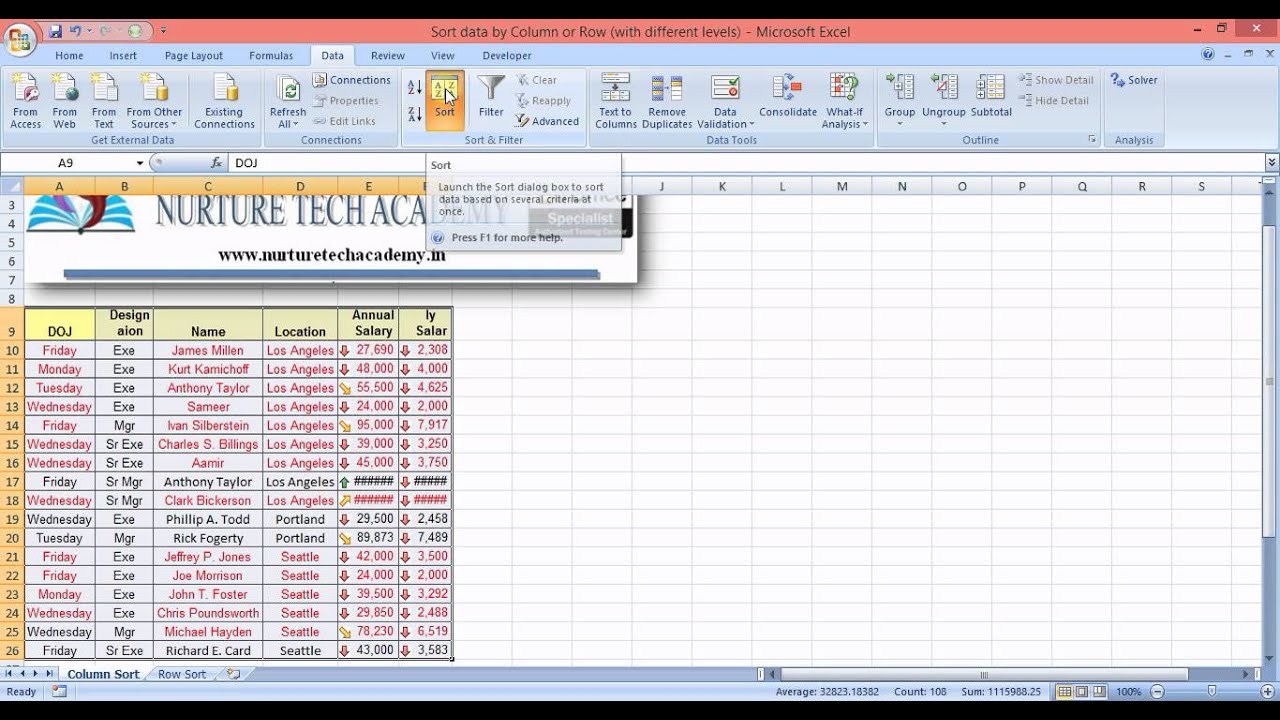Open the Home ribbon tab
1280x720 pixels.
(69, 56)
